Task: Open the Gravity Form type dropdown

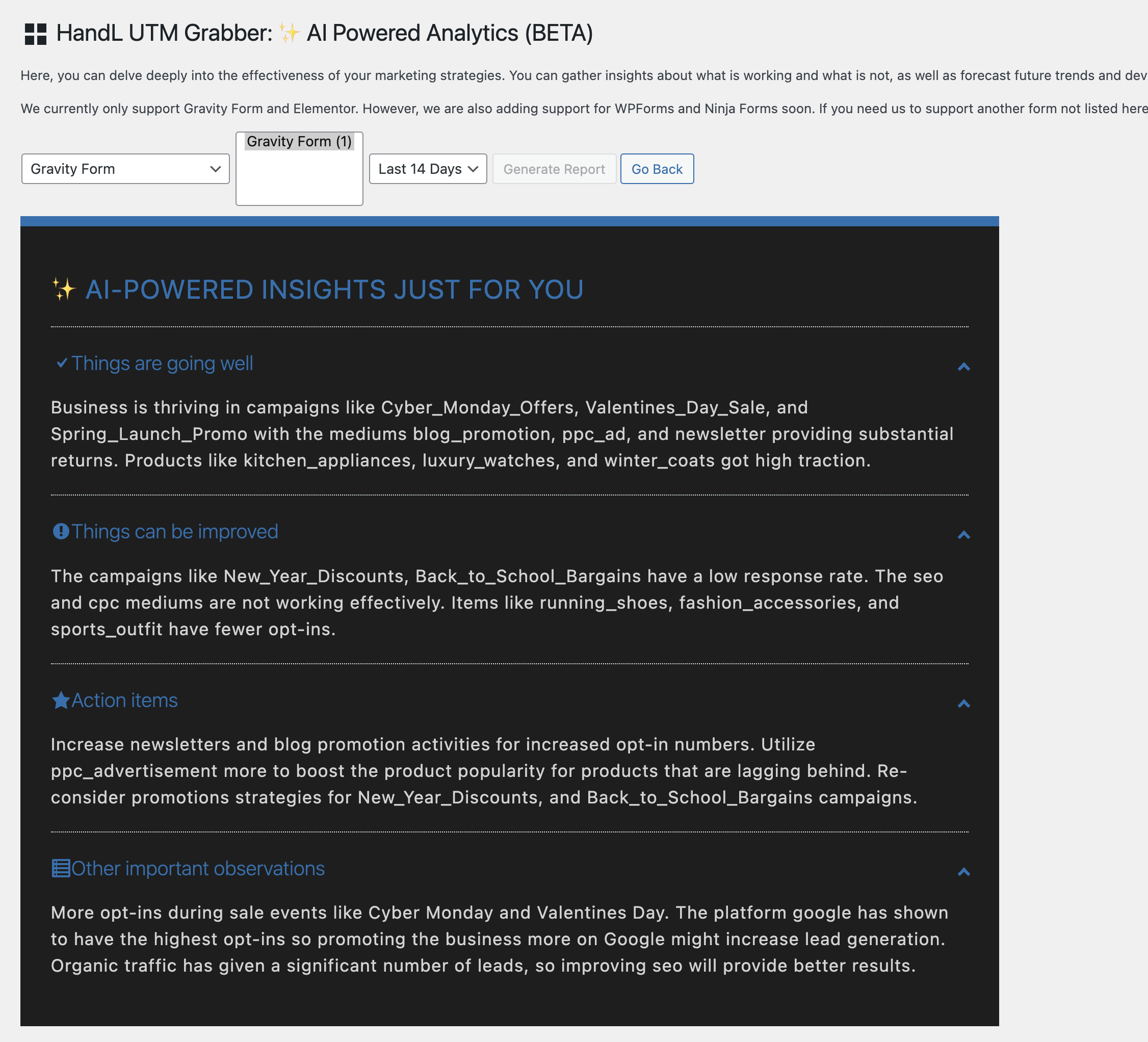Action: coord(125,169)
